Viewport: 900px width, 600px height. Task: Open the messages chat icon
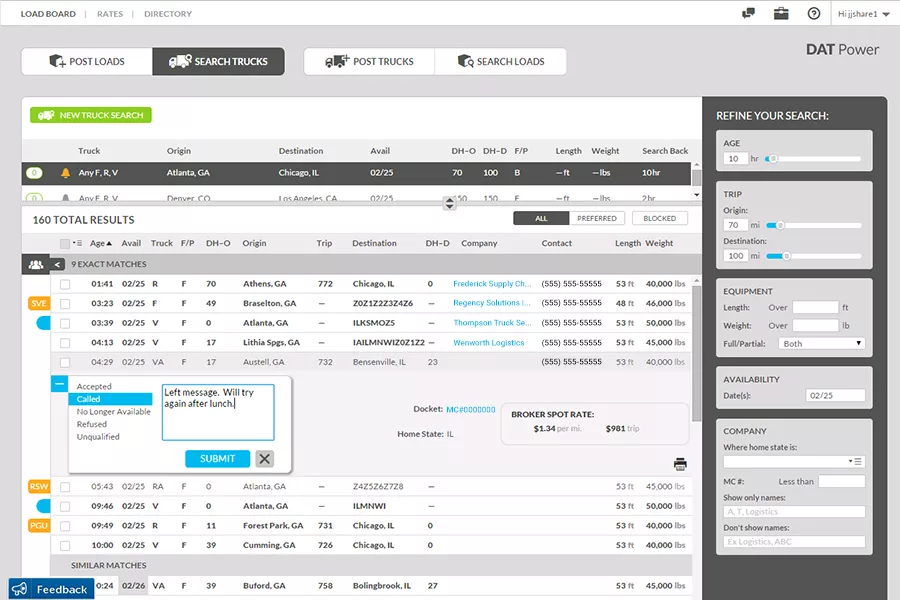[x=748, y=13]
